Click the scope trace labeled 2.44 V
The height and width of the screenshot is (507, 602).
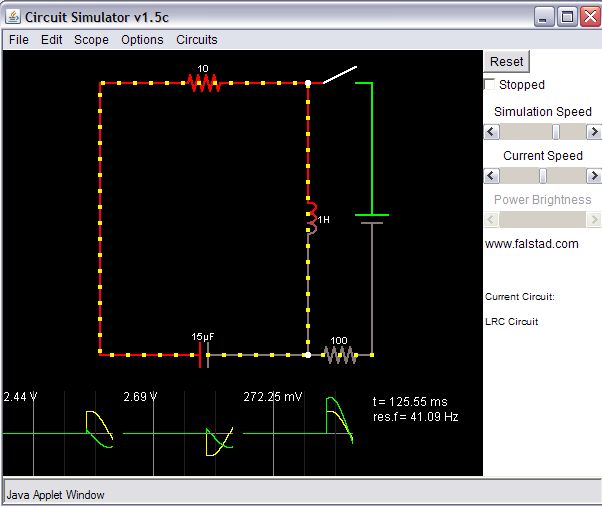pos(58,433)
